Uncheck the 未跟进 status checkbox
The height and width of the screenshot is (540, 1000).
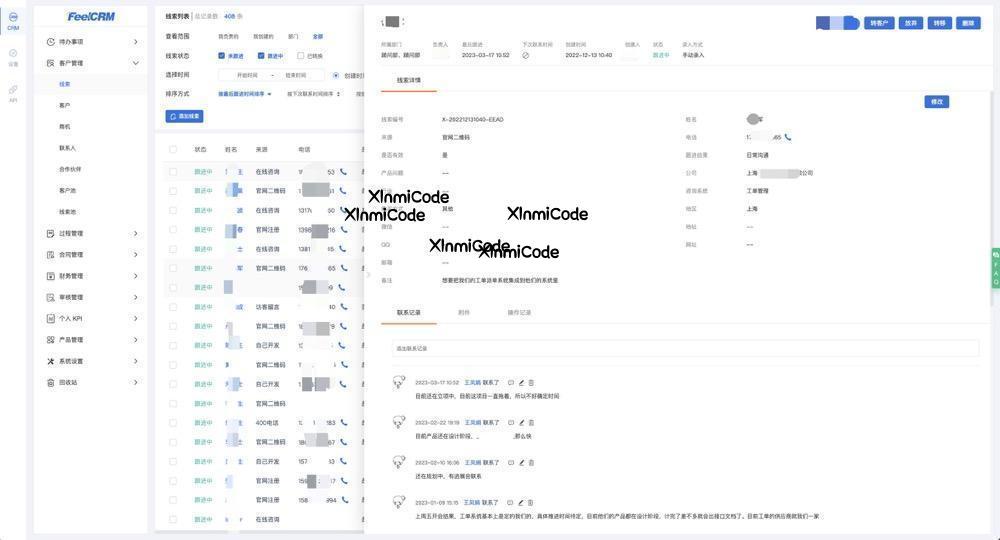pyautogui.click(x=222, y=56)
